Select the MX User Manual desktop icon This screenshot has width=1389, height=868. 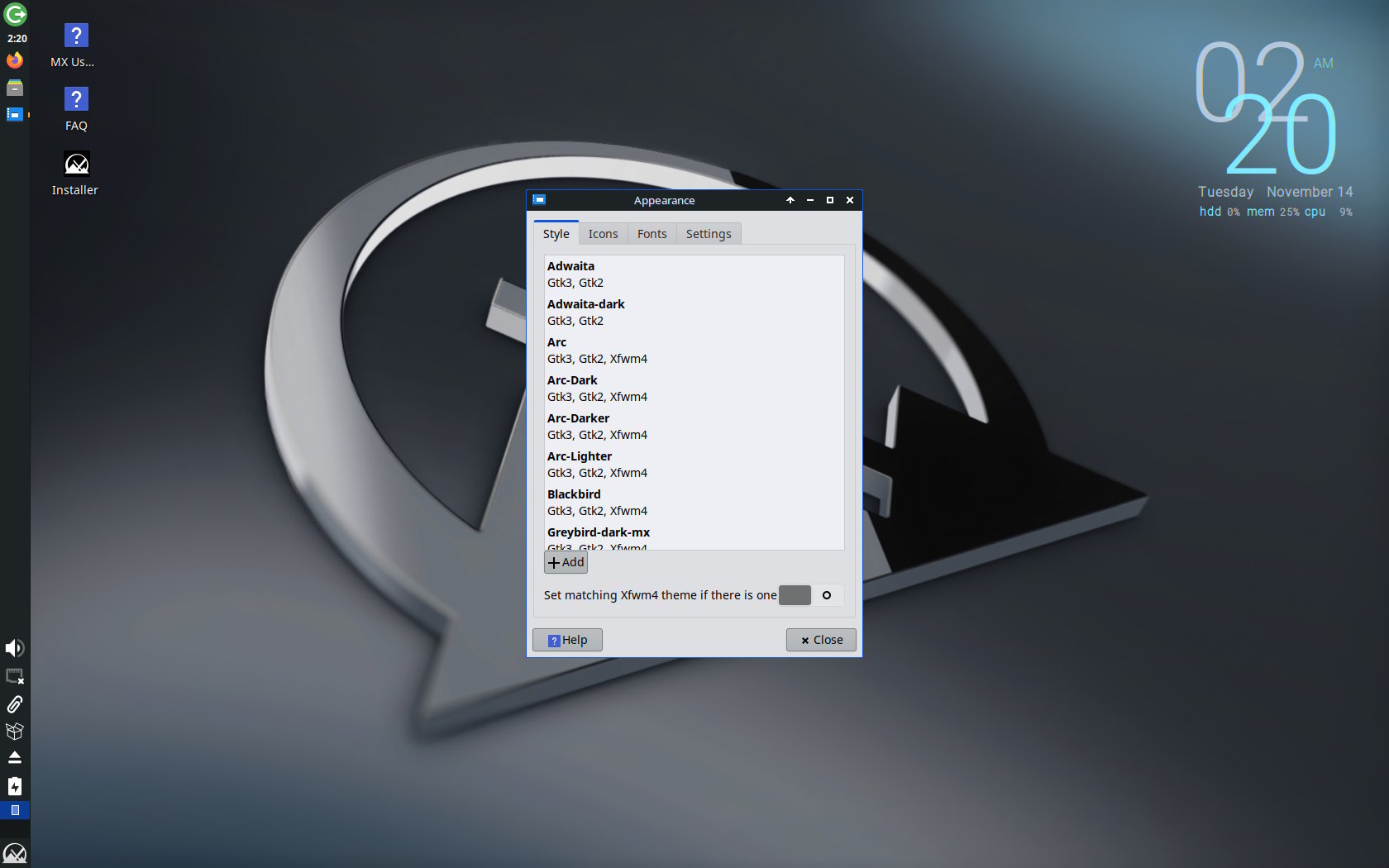pyautogui.click(x=75, y=46)
